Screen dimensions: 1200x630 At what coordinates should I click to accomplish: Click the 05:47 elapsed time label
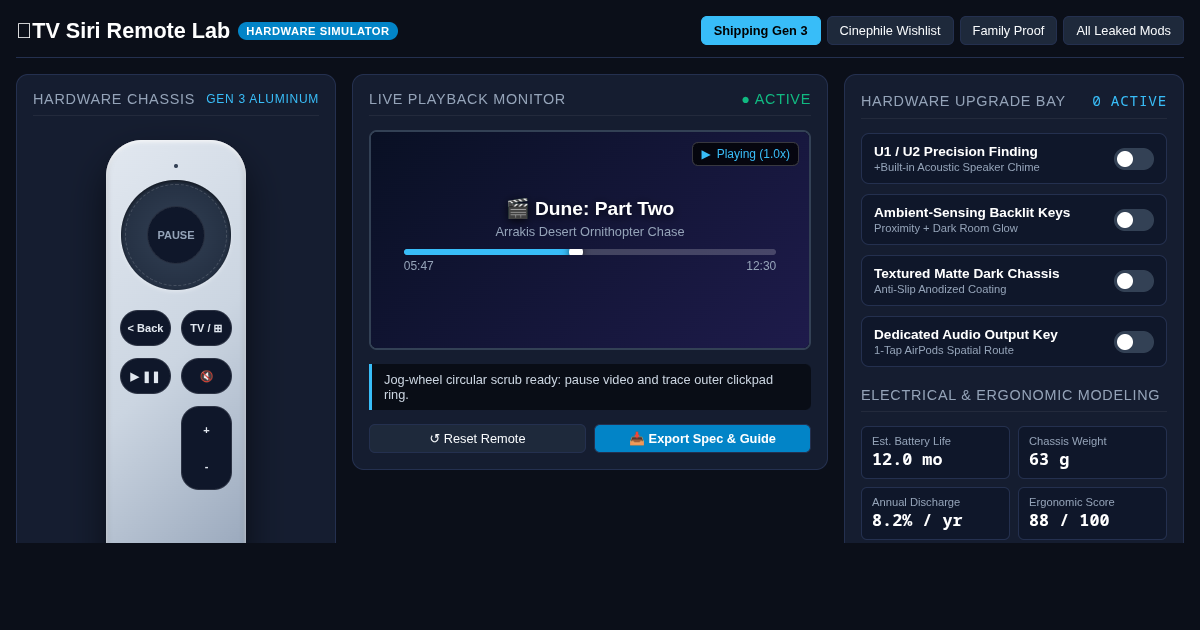point(419,266)
